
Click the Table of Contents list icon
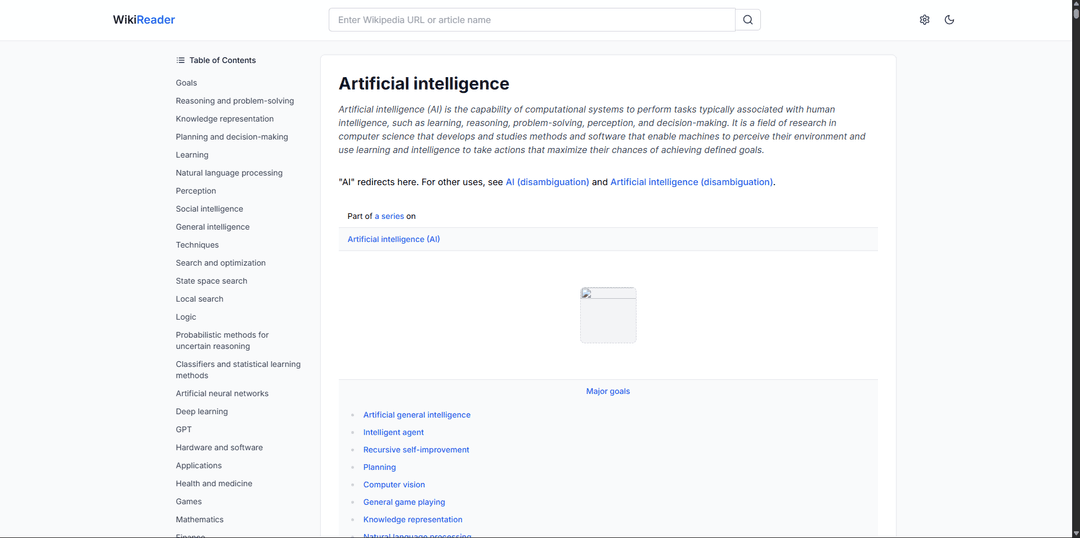click(180, 60)
